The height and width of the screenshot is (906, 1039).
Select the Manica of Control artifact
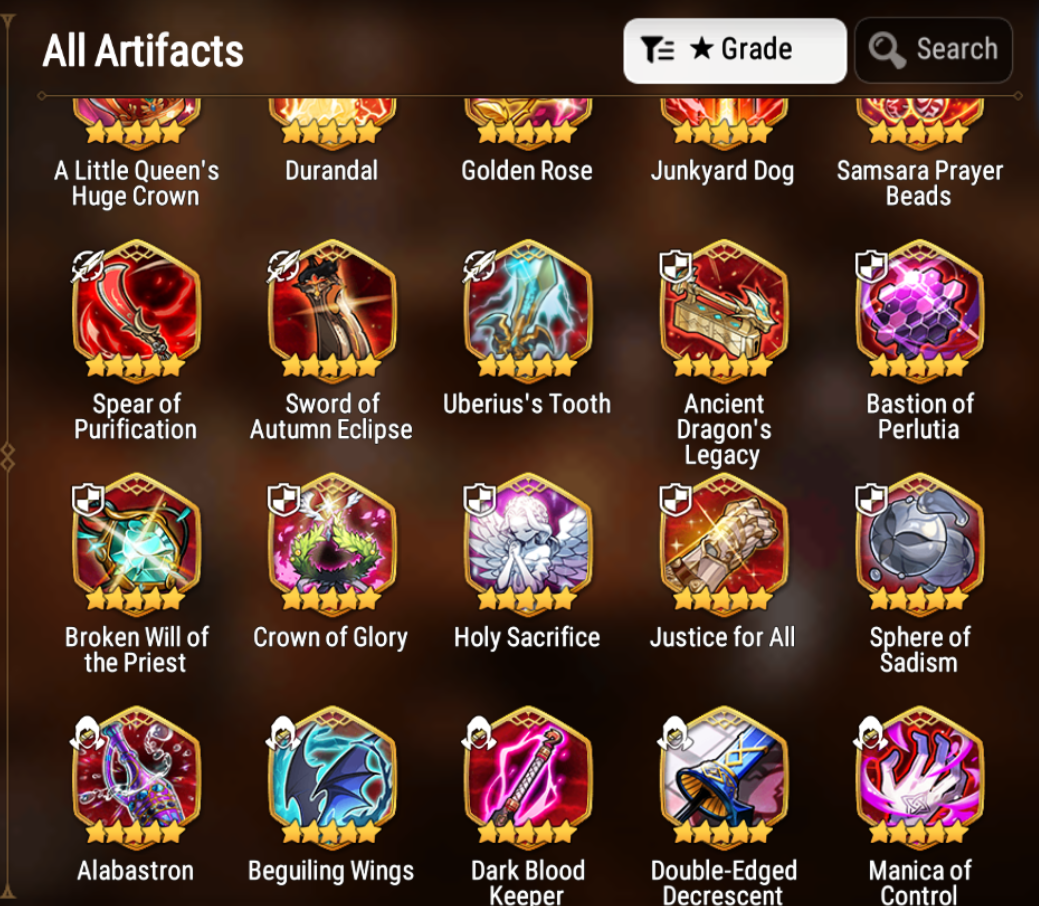(x=919, y=777)
